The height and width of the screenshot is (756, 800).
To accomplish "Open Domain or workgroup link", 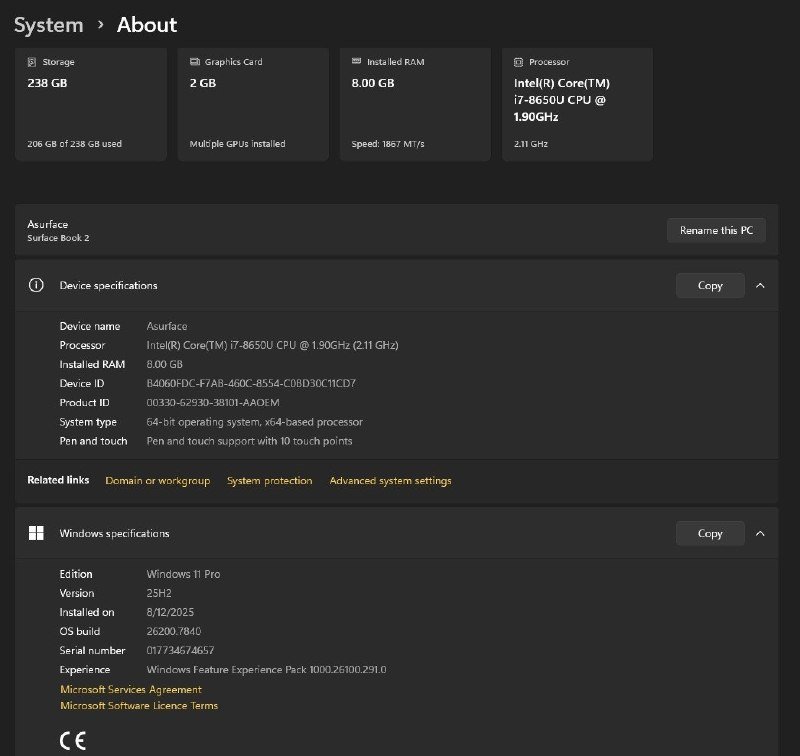I will (158, 481).
